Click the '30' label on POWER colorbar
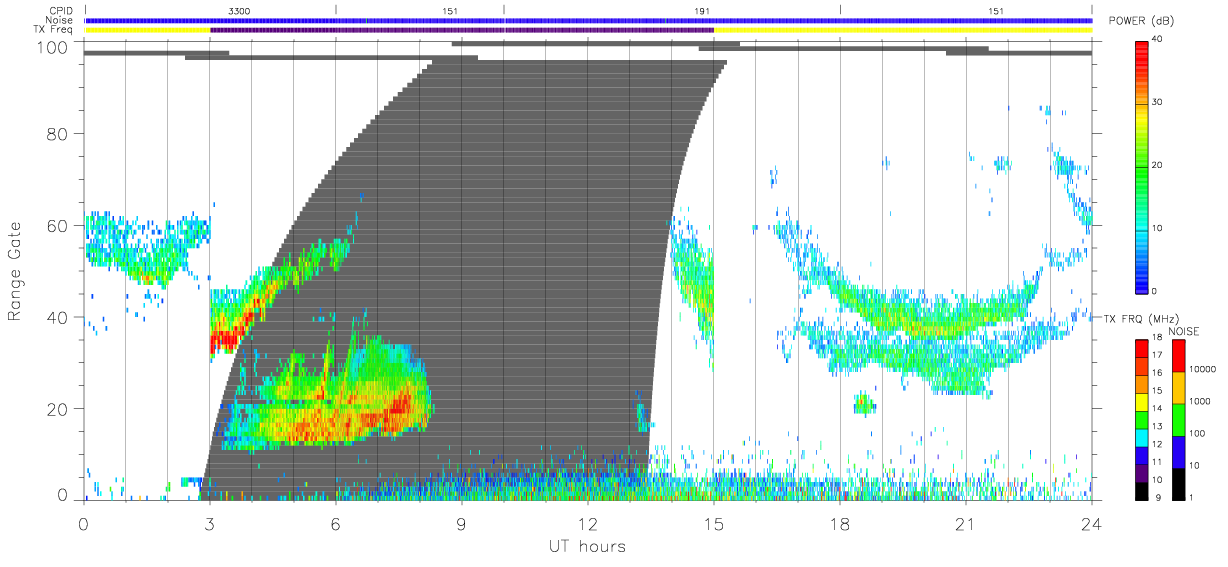 1159,103
